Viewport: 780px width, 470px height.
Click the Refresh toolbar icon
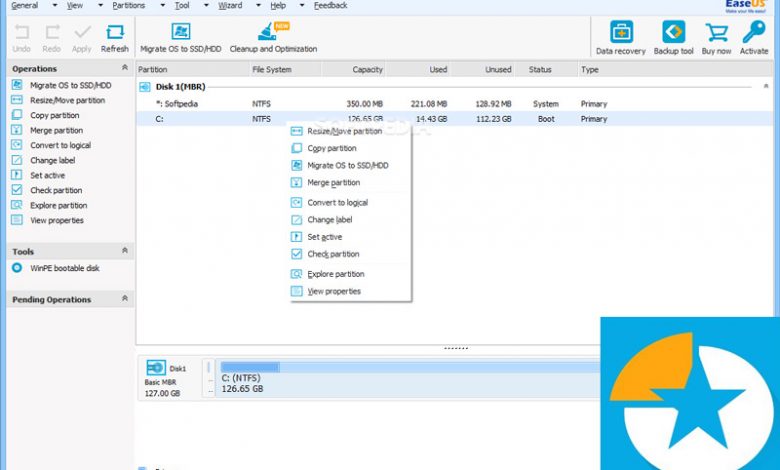point(115,33)
